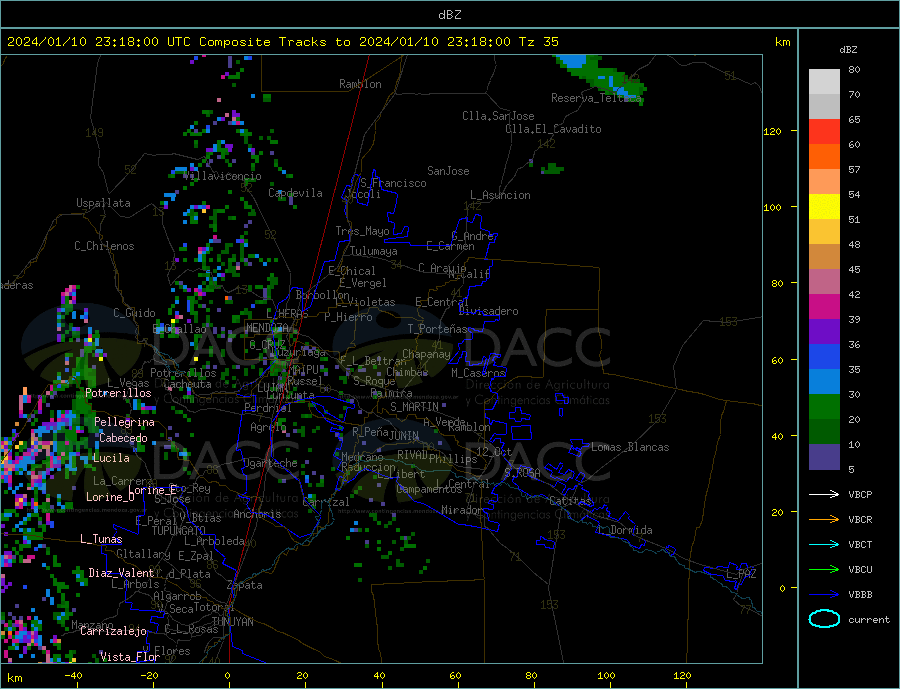Pick the green swatch between 30 and 20
Screen dimensions: 900x689
[824, 407]
